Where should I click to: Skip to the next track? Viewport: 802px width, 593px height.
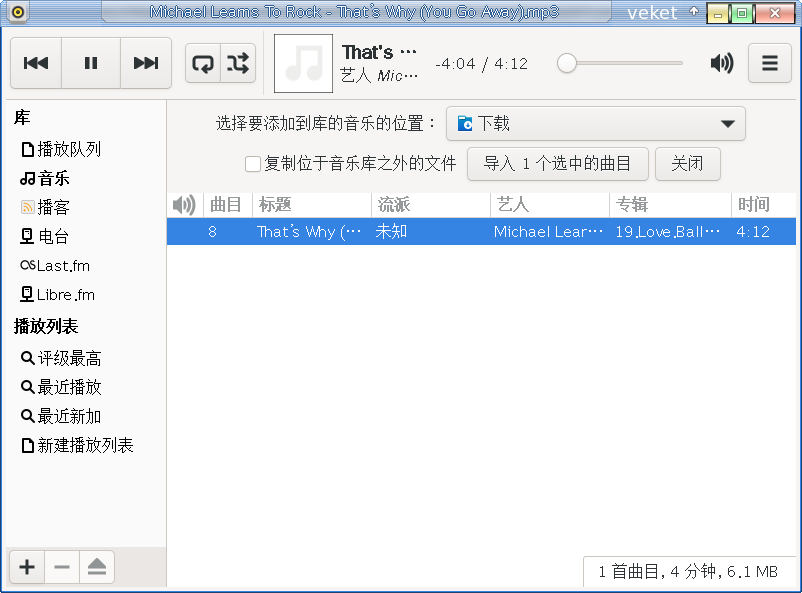click(x=146, y=63)
